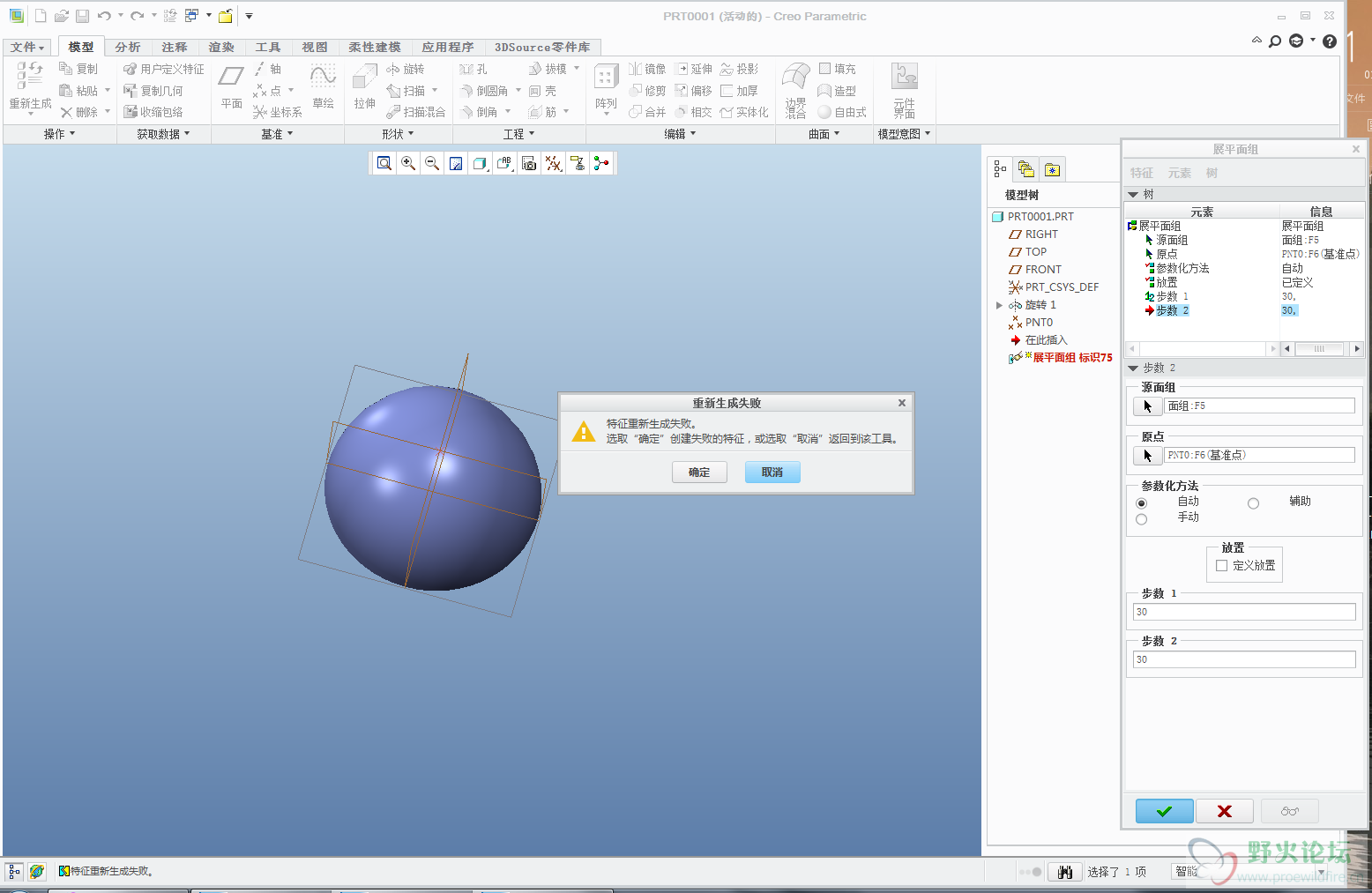Click the model tree settings icon above 模型树
This screenshot has width=1372, height=893.
(x=1000, y=169)
